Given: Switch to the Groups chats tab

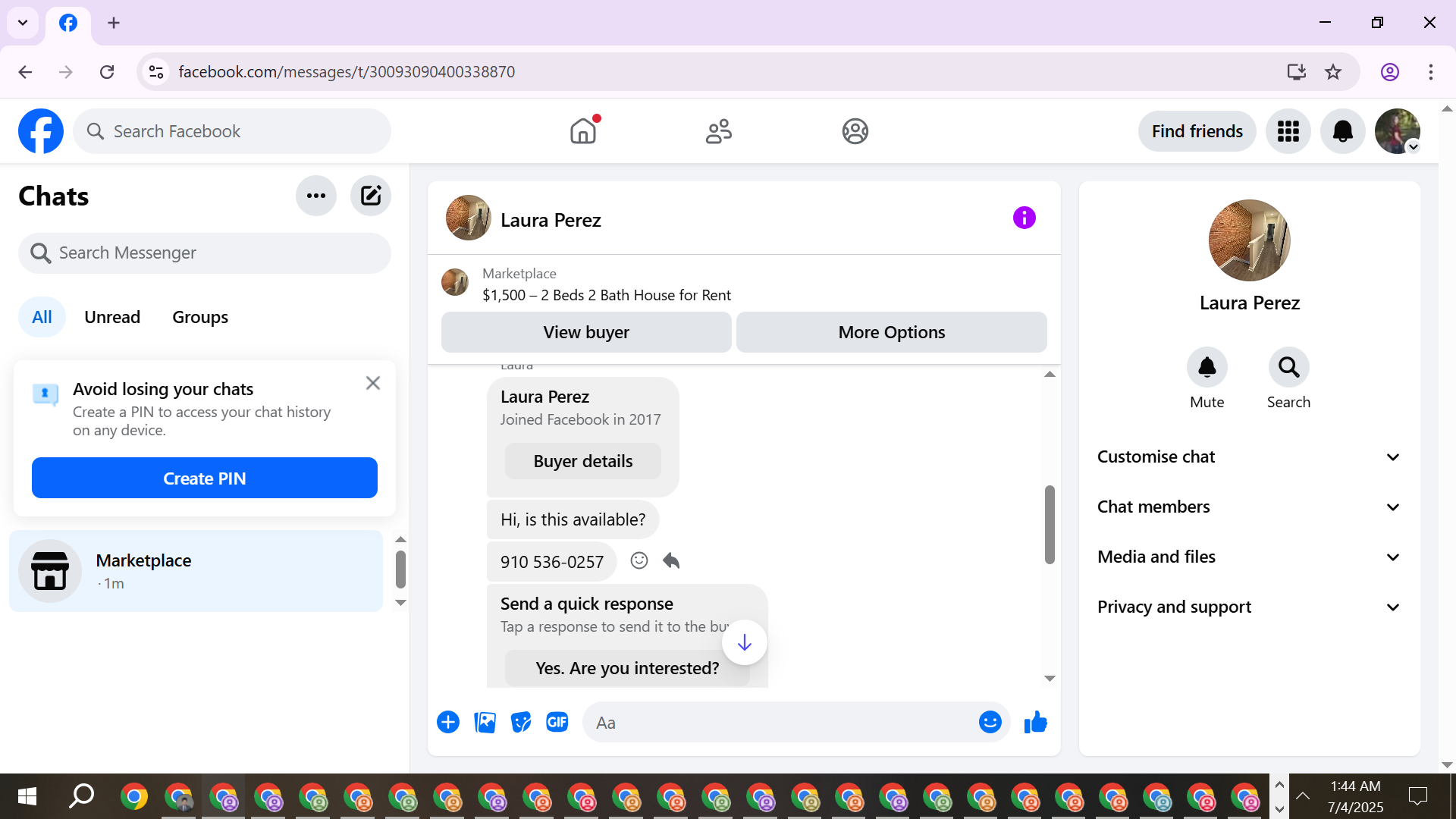Looking at the screenshot, I should [200, 318].
